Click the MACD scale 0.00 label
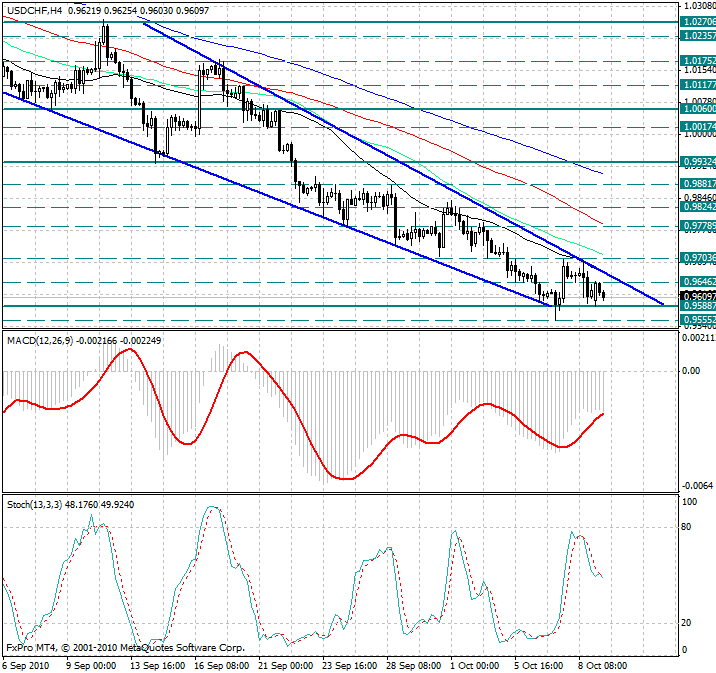The height and width of the screenshot is (673, 716). click(691, 371)
